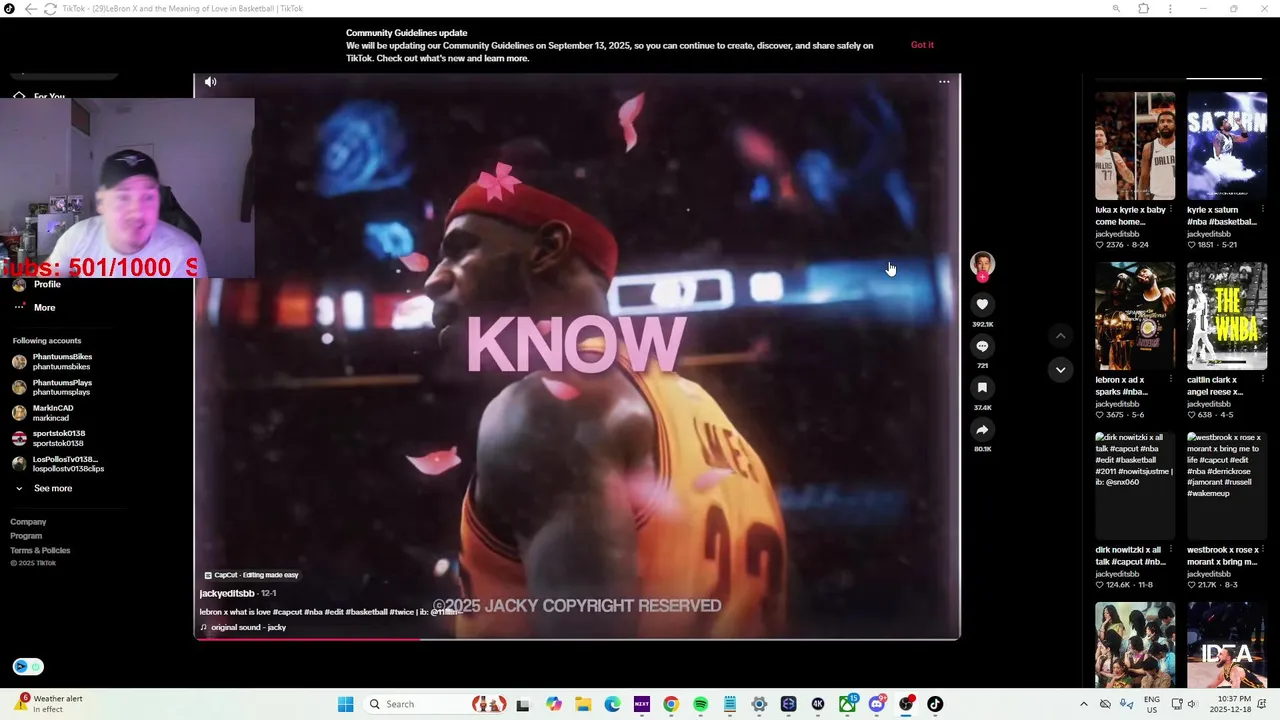
Task: Open westbrook x rose x morant video
Action: click(x=1227, y=487)
